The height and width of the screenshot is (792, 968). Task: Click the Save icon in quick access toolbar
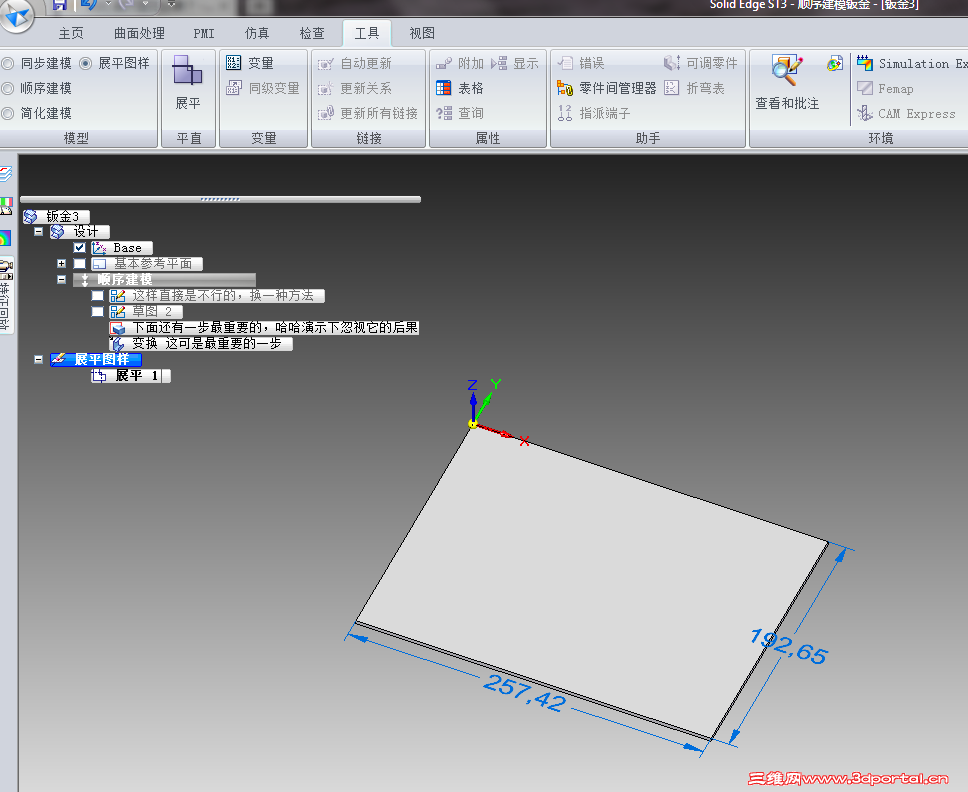tap(59, 5)
